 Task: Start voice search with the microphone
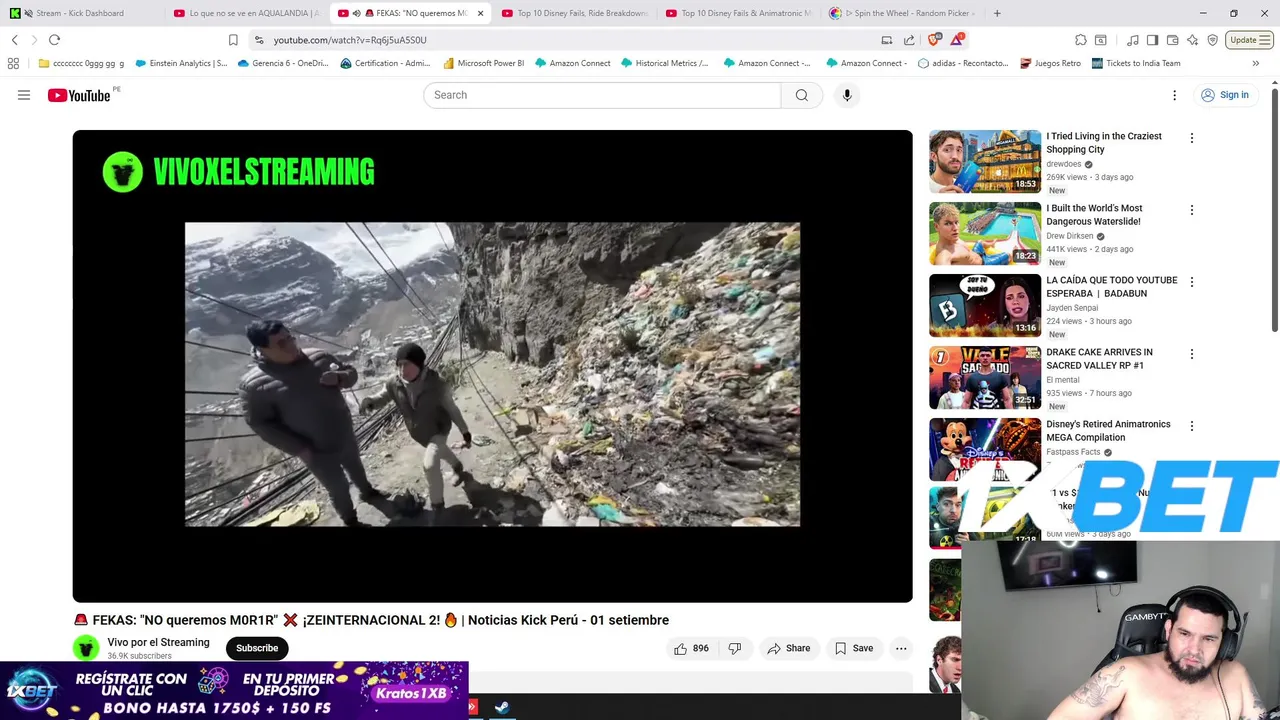(847, 95)
